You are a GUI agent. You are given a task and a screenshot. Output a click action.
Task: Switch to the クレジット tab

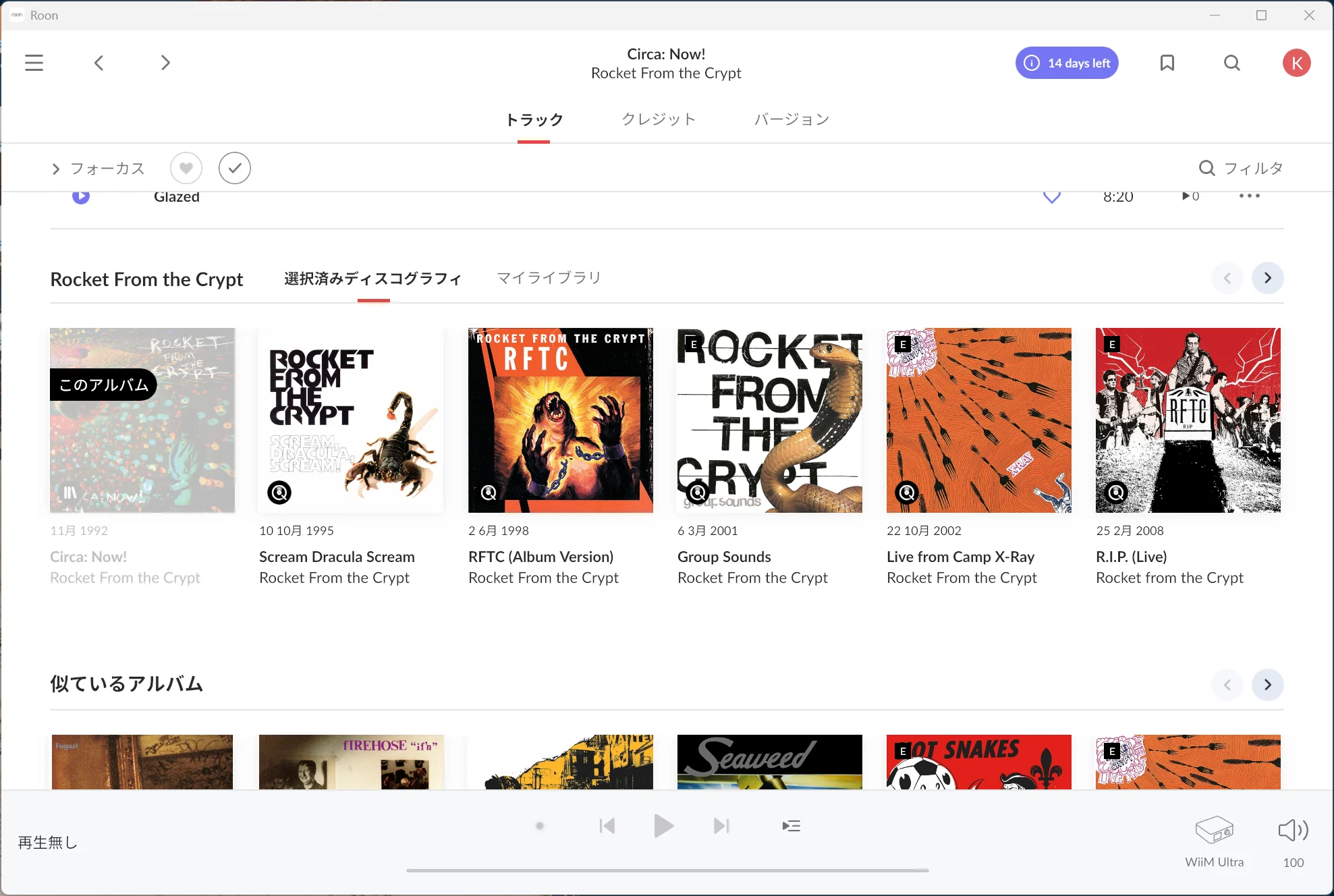(659, 119)
